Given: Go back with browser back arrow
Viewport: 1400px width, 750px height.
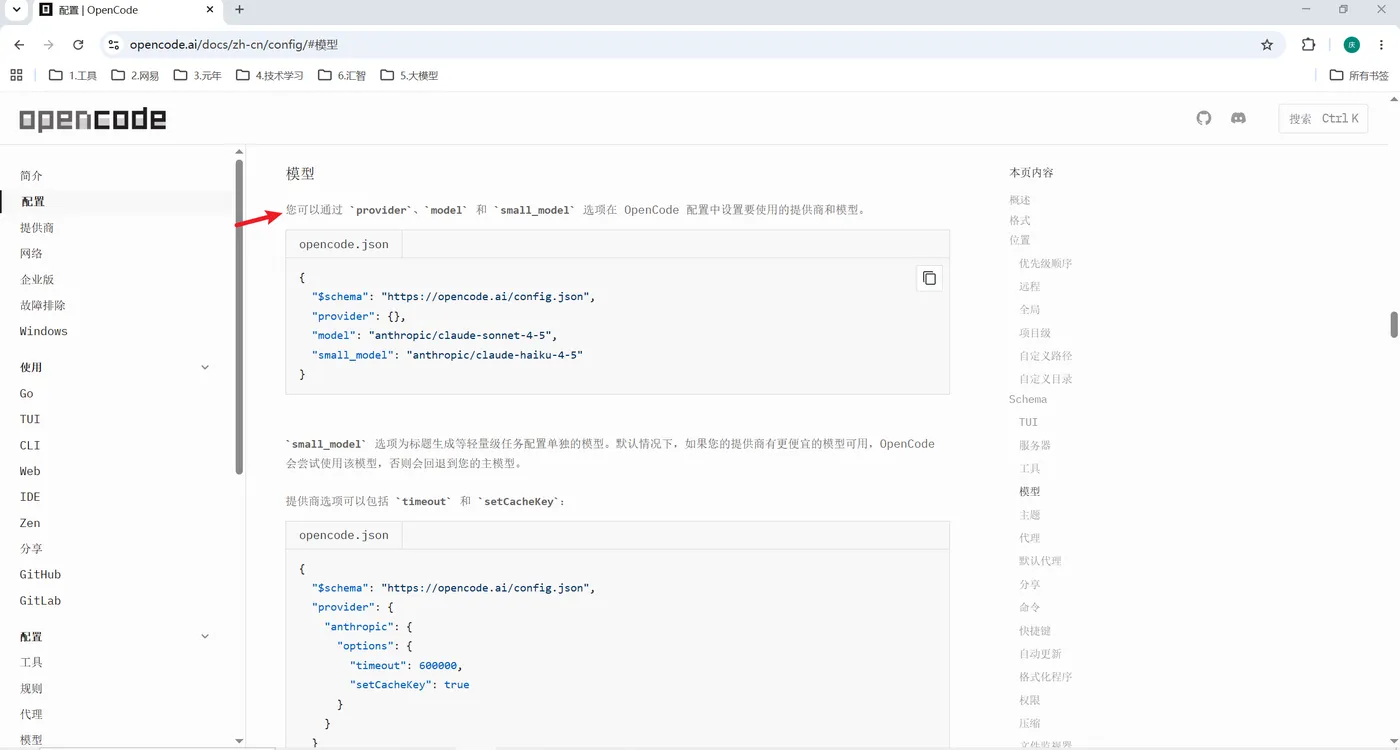Looking at the screenshot, I should click(19, 45).
